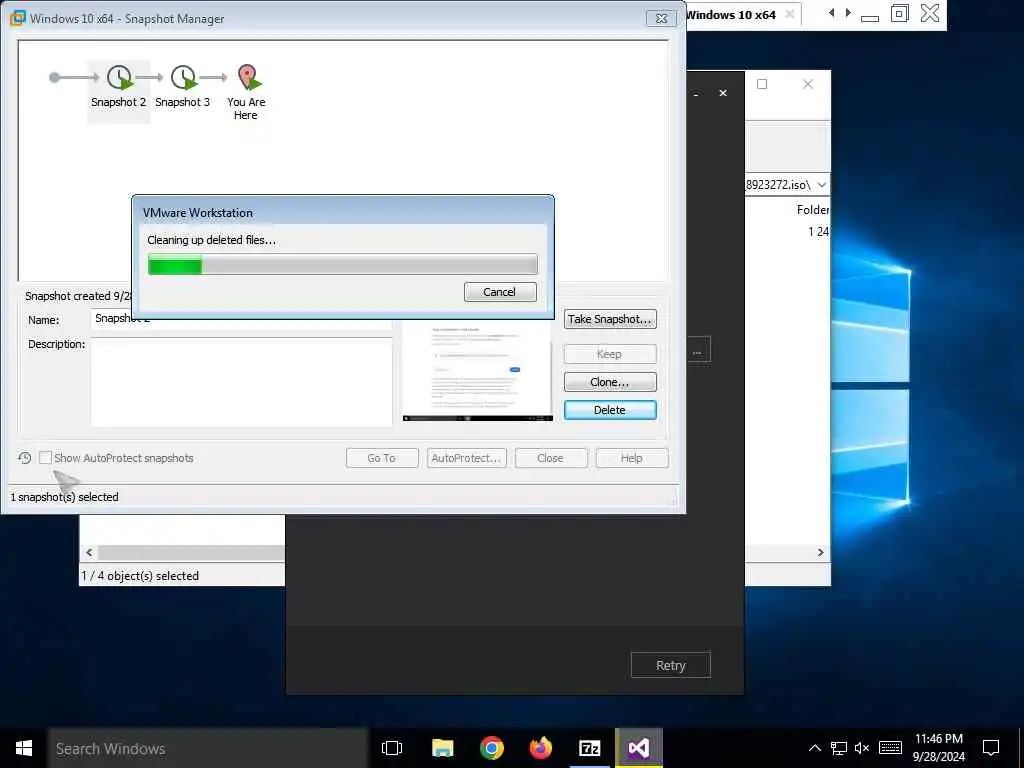Click Retry in the dark installer window
1024x768 pixels.
pyautogui.click(x=671, y=665)
